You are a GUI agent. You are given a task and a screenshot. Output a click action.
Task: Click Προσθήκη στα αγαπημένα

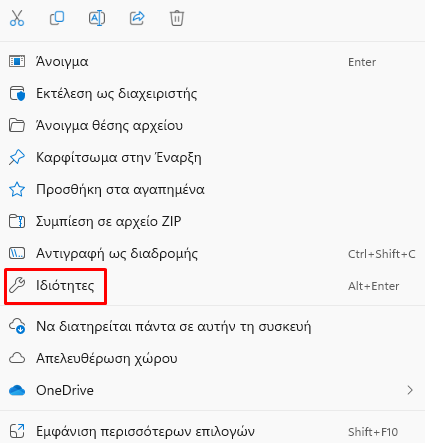pyautogui.click(x=212, y=190)
